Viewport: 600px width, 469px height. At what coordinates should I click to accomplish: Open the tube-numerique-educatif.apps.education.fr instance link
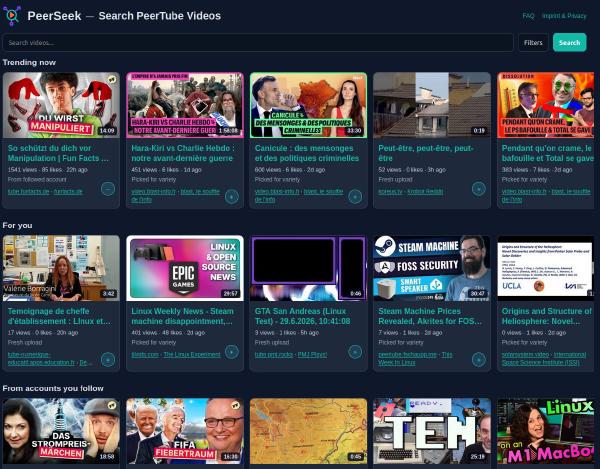[x=41, y=358]
